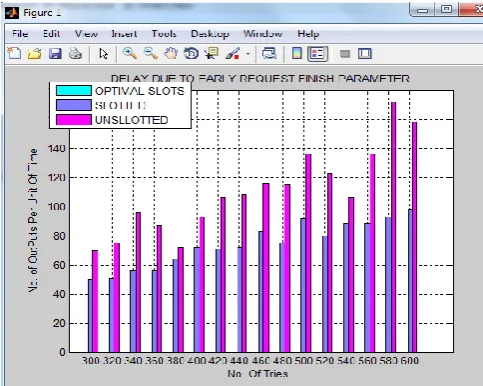Image resolution: width=483 pixels, height=386 pixels.
Task: Select the Data Cursor tool
Action: point(211,53)
